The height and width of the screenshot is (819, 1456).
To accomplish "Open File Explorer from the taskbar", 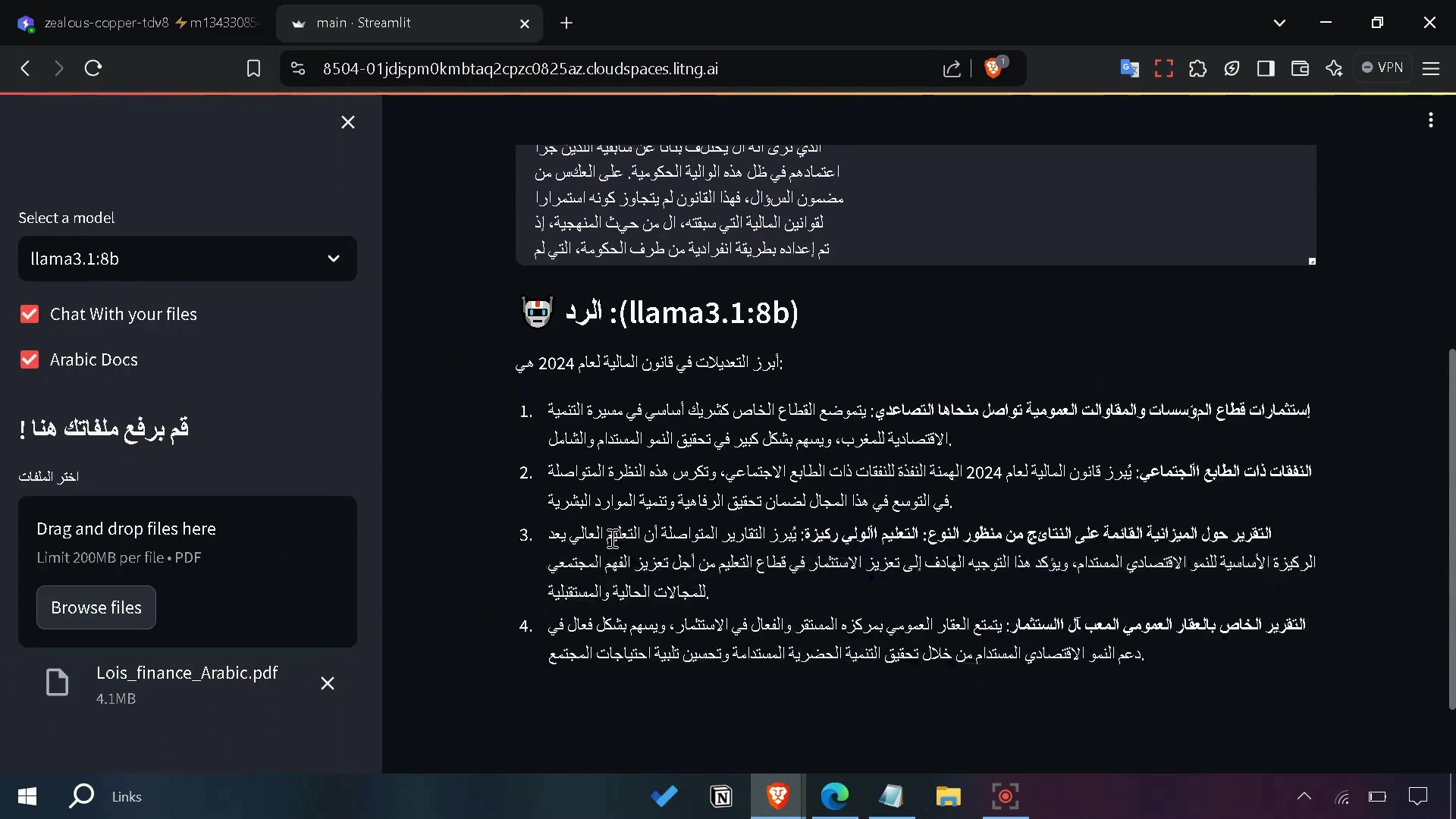I will tap(949, 796).
